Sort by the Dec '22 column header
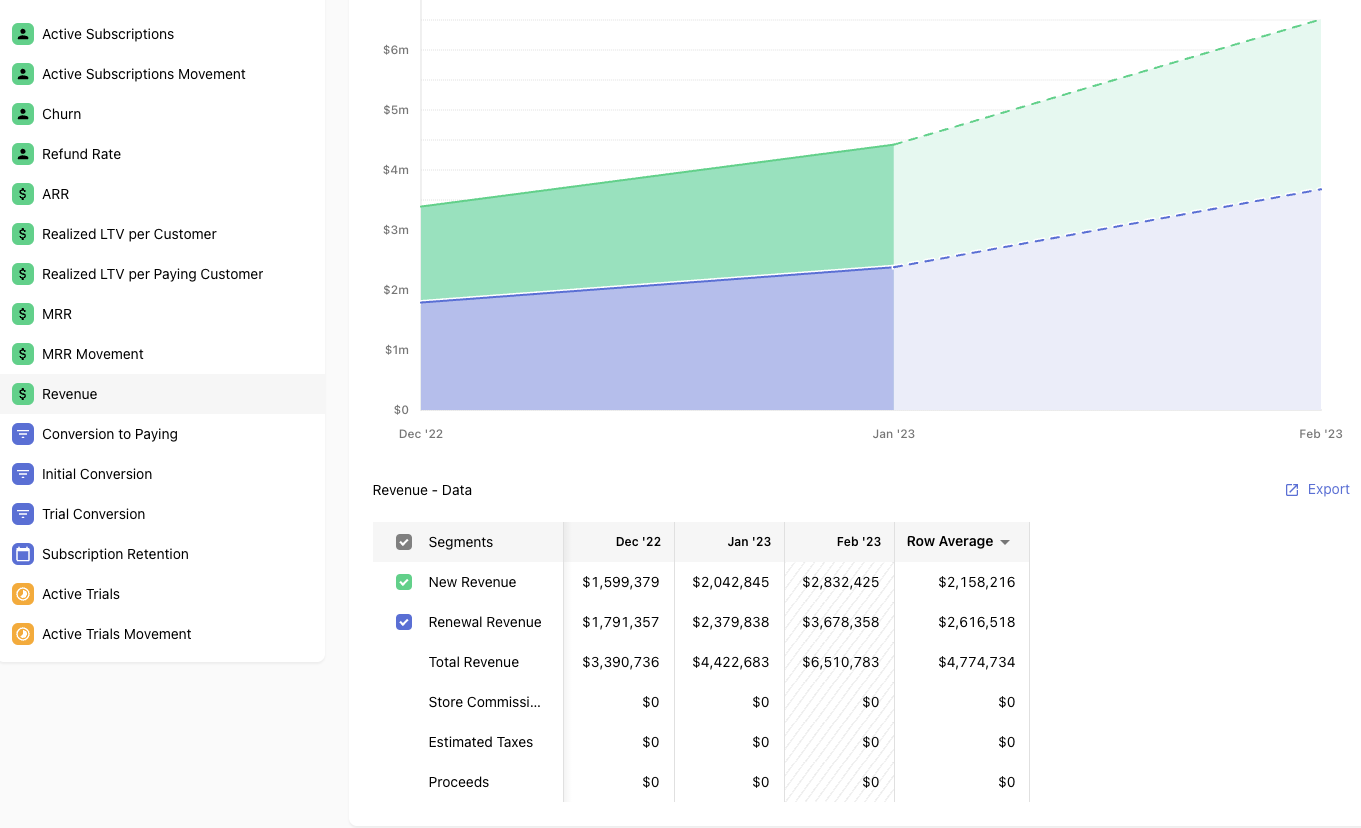Image resolution: width=1361 pixels, height=828 pixels. coord(638,542)
